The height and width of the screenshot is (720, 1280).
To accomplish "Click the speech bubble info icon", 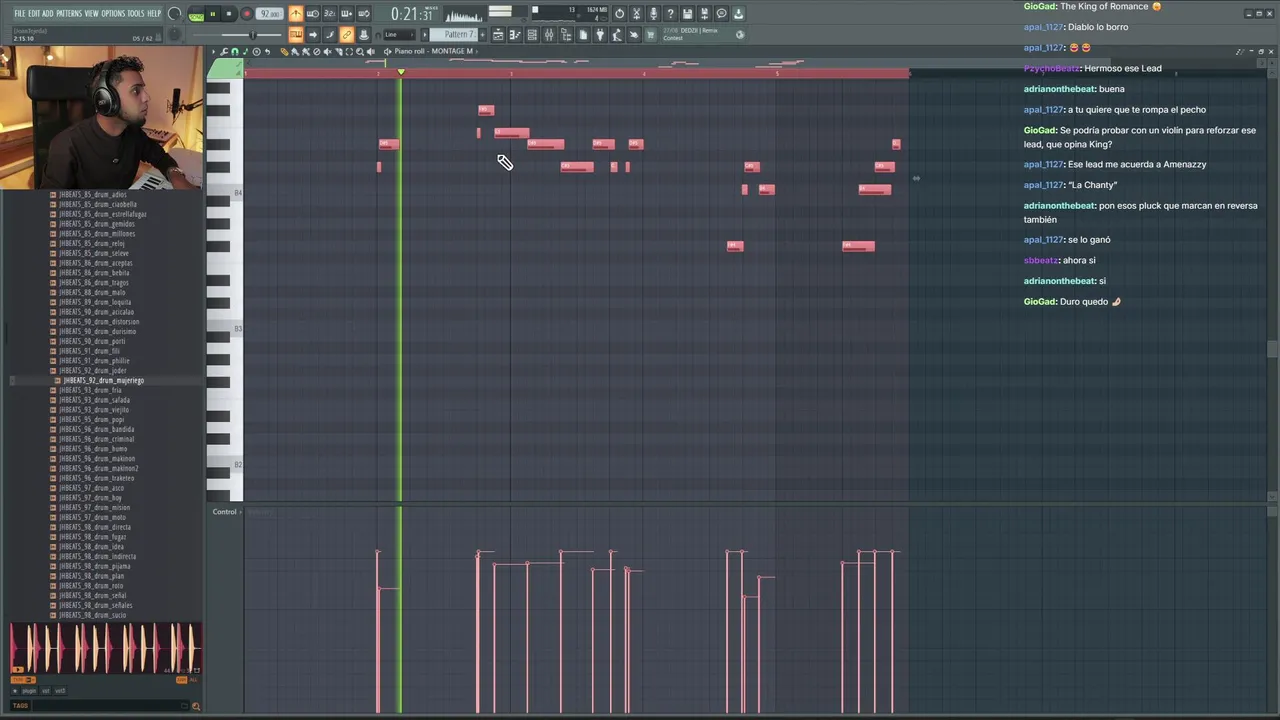I will (721, 14).
